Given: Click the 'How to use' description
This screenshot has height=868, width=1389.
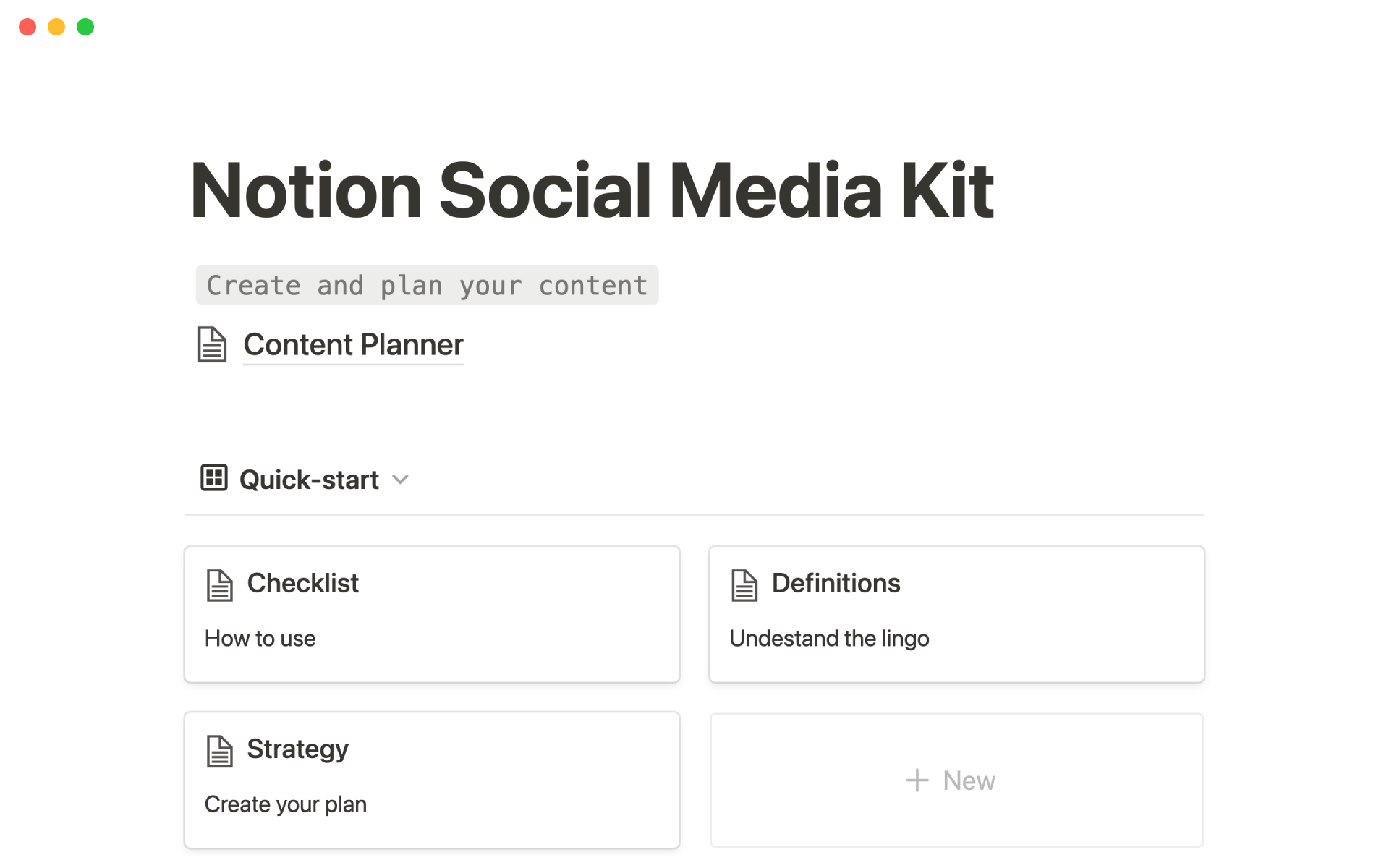Looking at the screenshot, I should point(260,639).
